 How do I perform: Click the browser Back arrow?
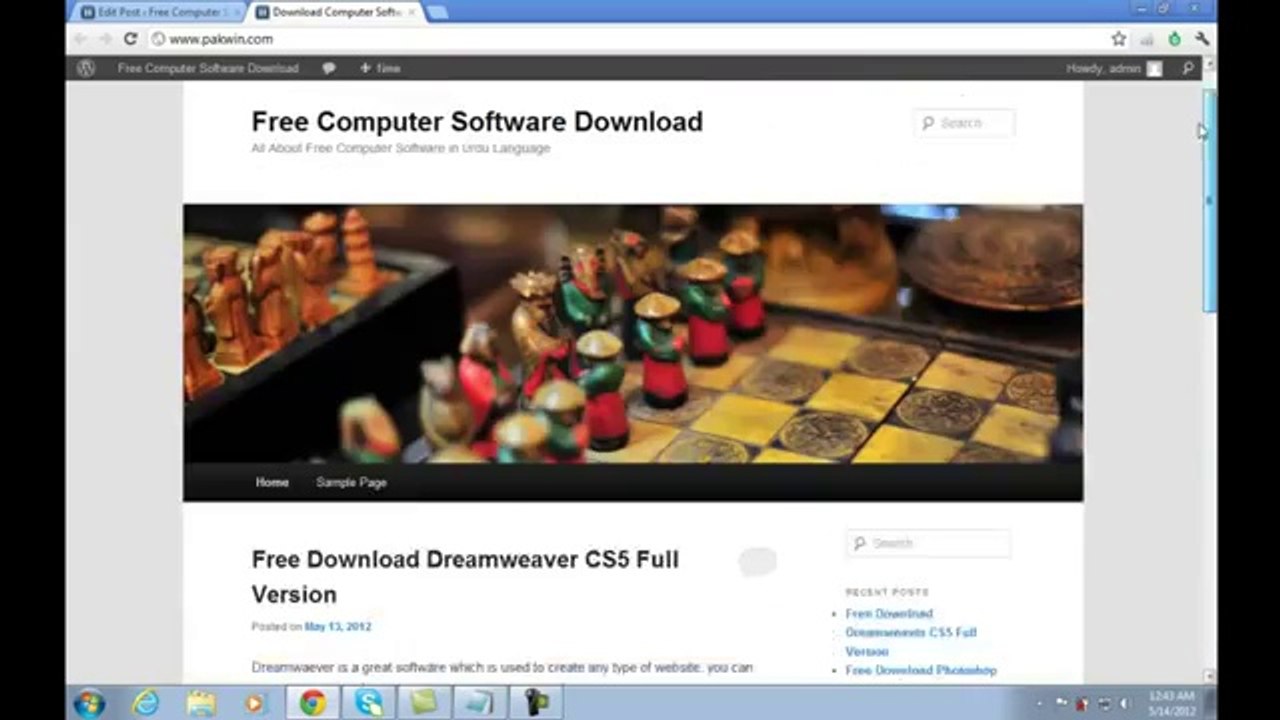pyautogui.click(x=81, y=39)
